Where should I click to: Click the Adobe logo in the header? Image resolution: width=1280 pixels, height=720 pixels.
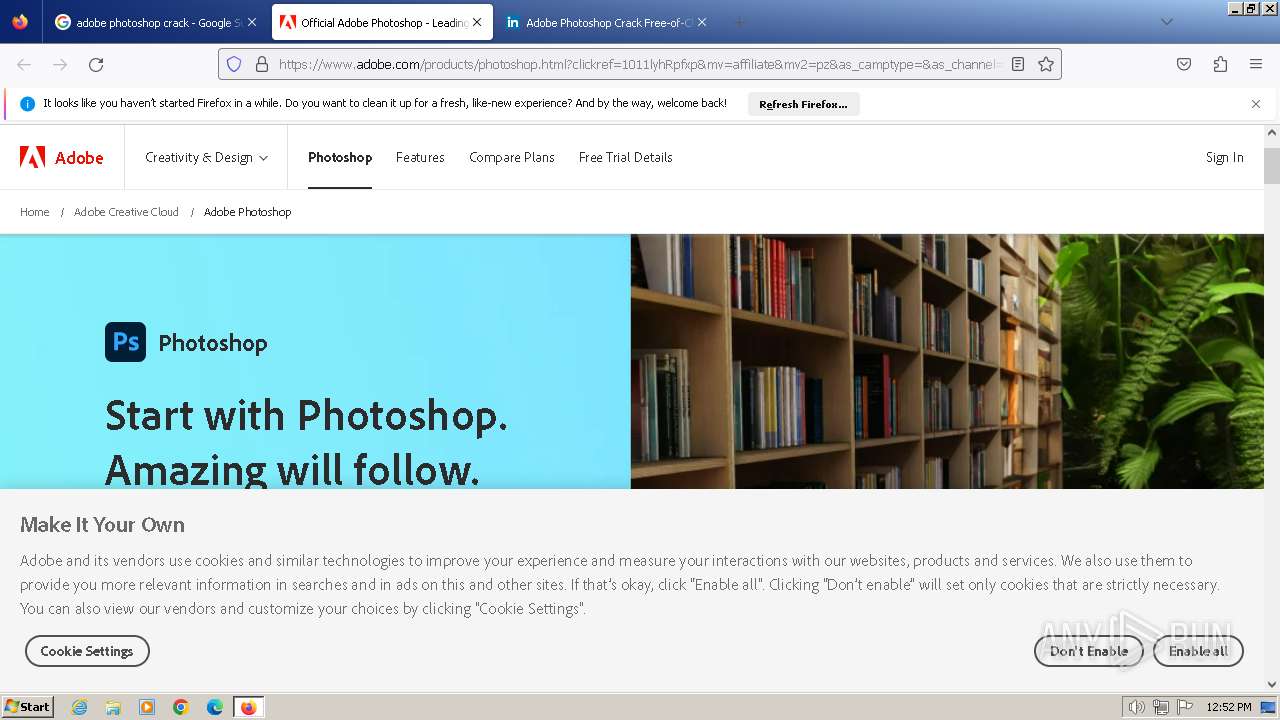(62, 157)
